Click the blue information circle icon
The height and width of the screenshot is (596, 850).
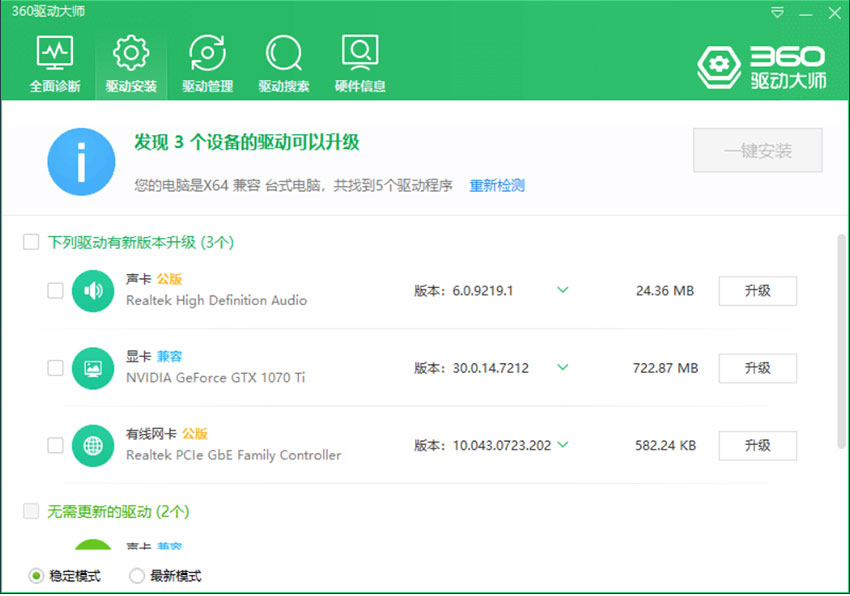pyautogui.click(x=81, y=162)
